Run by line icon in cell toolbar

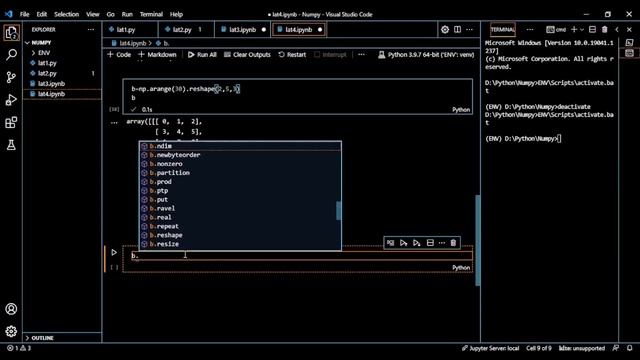pyautogui.click(x=391, y=243)
